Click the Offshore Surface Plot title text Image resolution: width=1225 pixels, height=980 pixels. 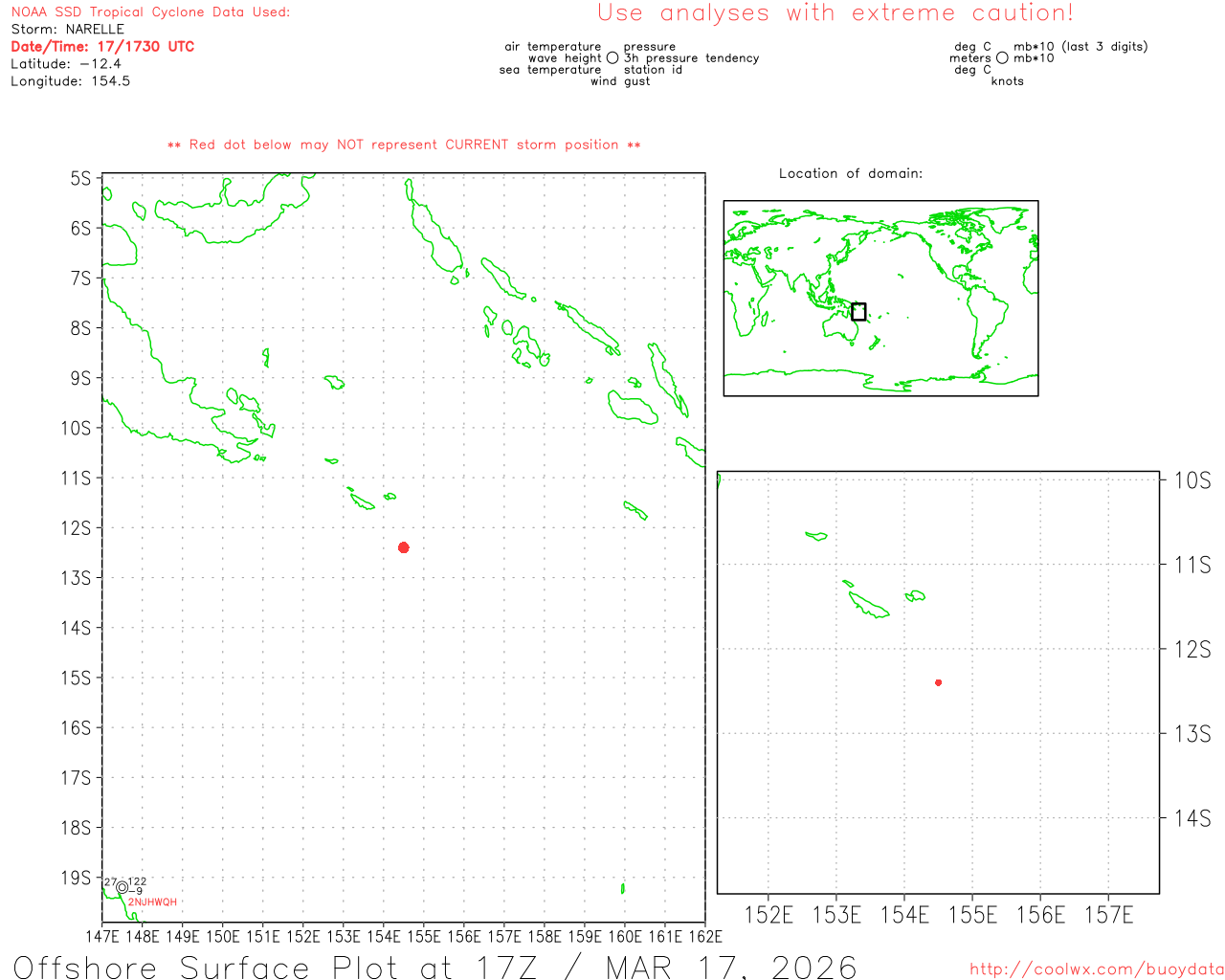[x=435, y=967]
